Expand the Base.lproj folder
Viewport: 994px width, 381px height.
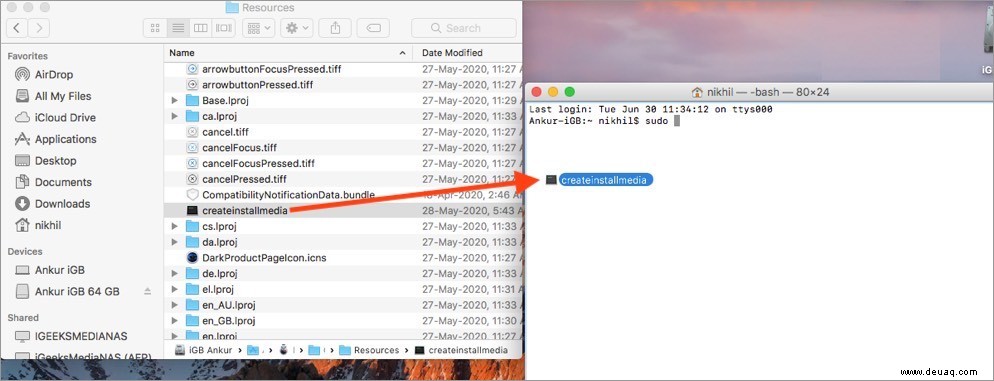[175, 100]
